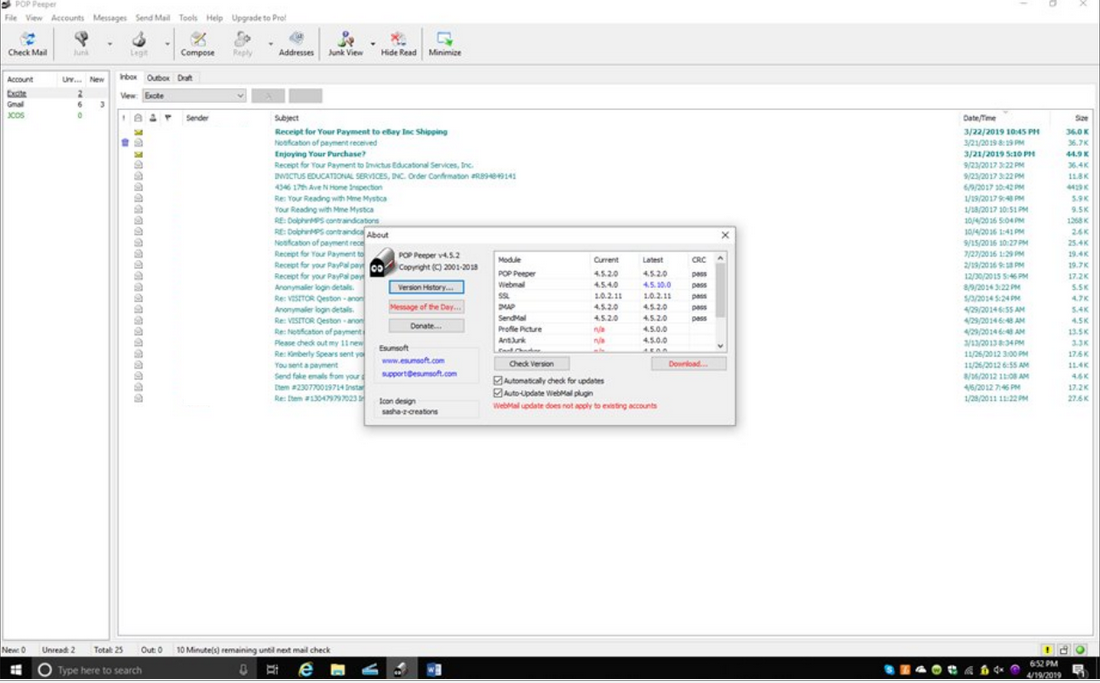Open the 4346 17th Ave N Home Inspection email

[x=328, y=187]
